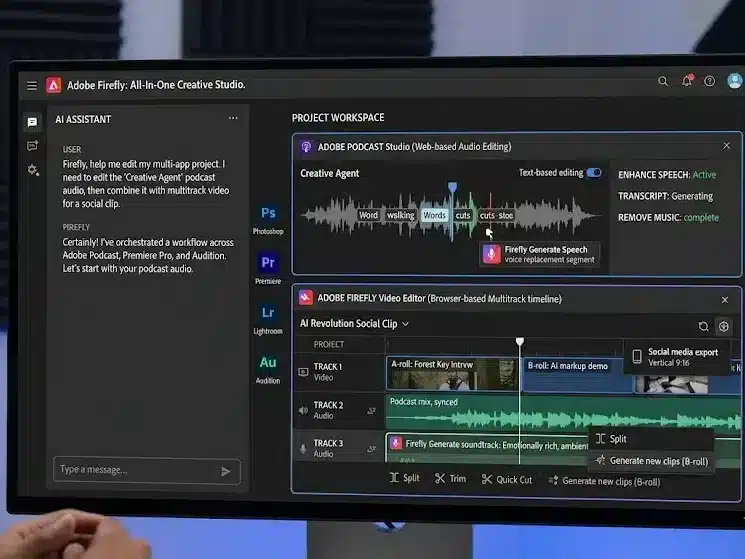Select the Firefly Generate soundtrack clip
The width and height of the screenshot is (745, 559).
coord(487,448)
